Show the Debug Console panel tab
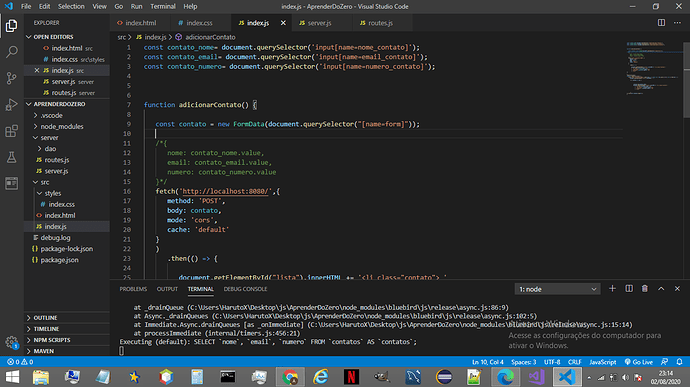The width and height of the screenshot is (690, 387). click(245, 289)
